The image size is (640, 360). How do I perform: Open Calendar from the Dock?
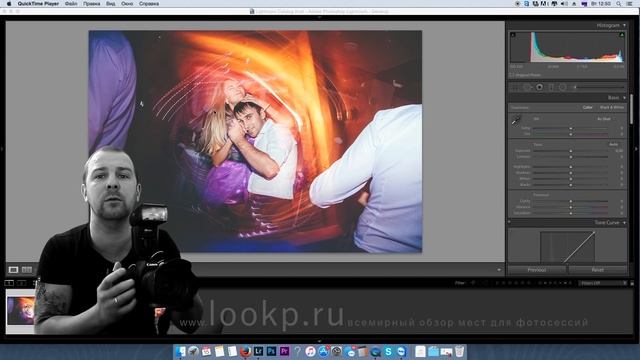[207, 351]
